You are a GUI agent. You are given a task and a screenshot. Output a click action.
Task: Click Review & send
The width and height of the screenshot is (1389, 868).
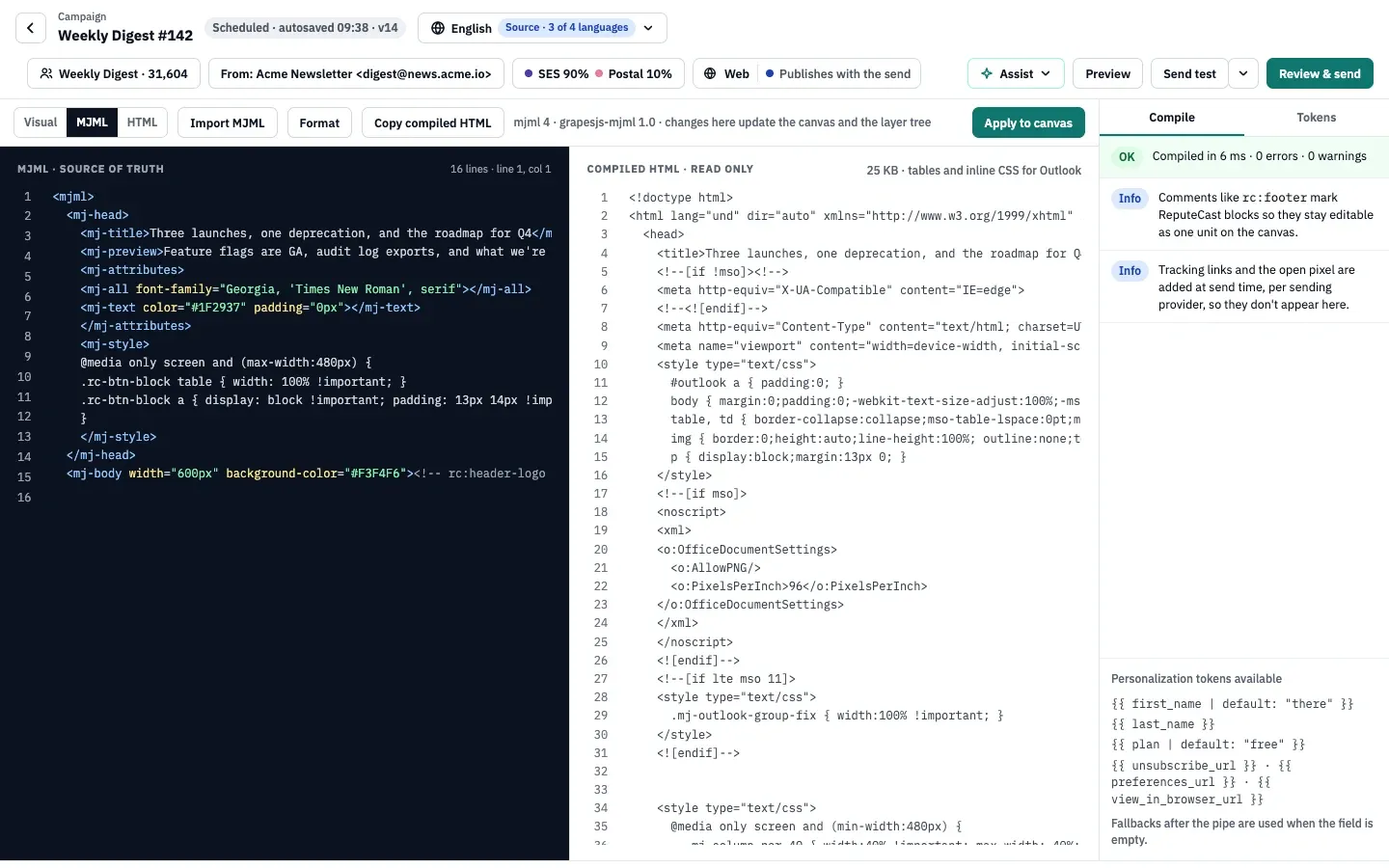[x=1320, y=73]
